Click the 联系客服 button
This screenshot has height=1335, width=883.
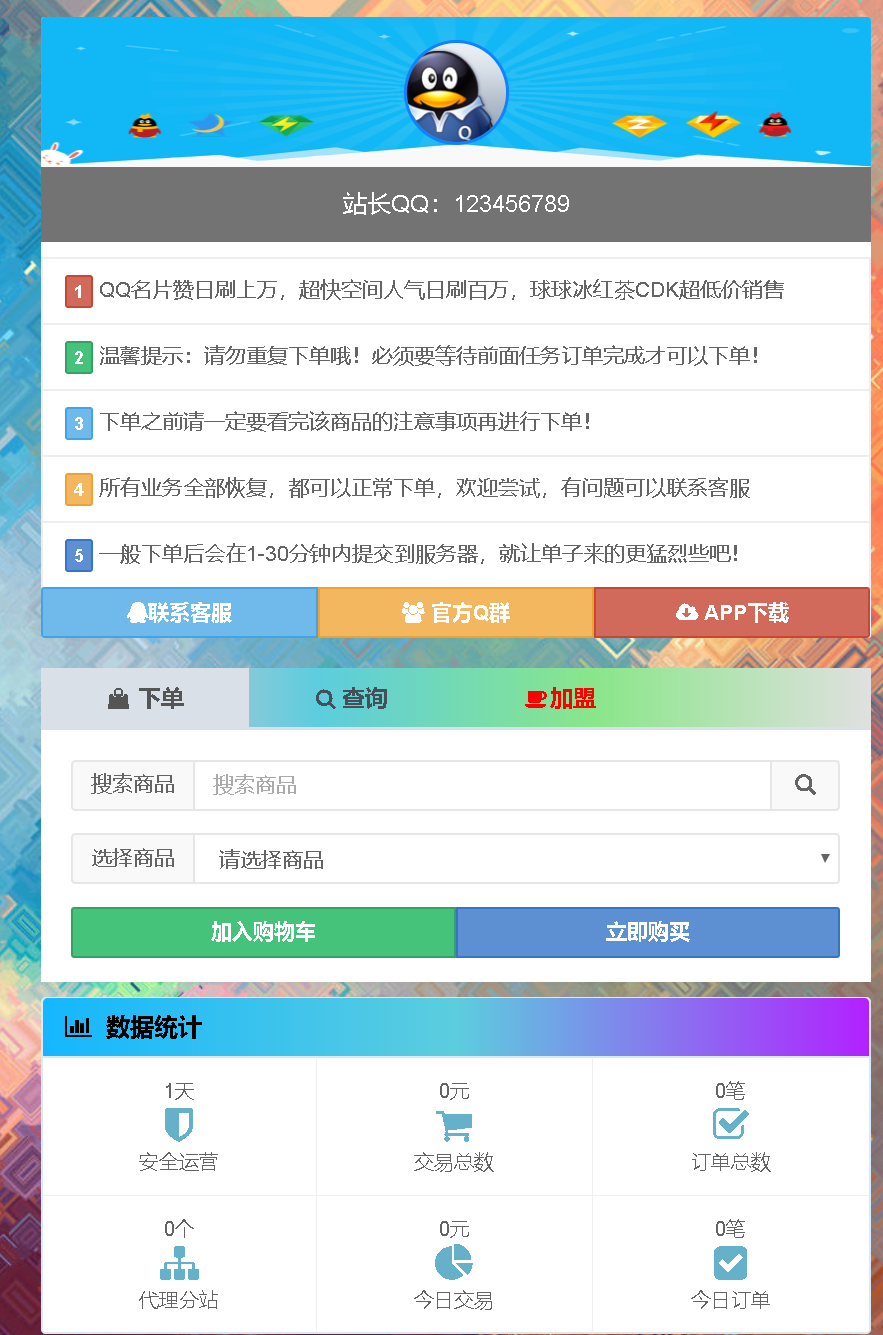click(x=180, y=613)
